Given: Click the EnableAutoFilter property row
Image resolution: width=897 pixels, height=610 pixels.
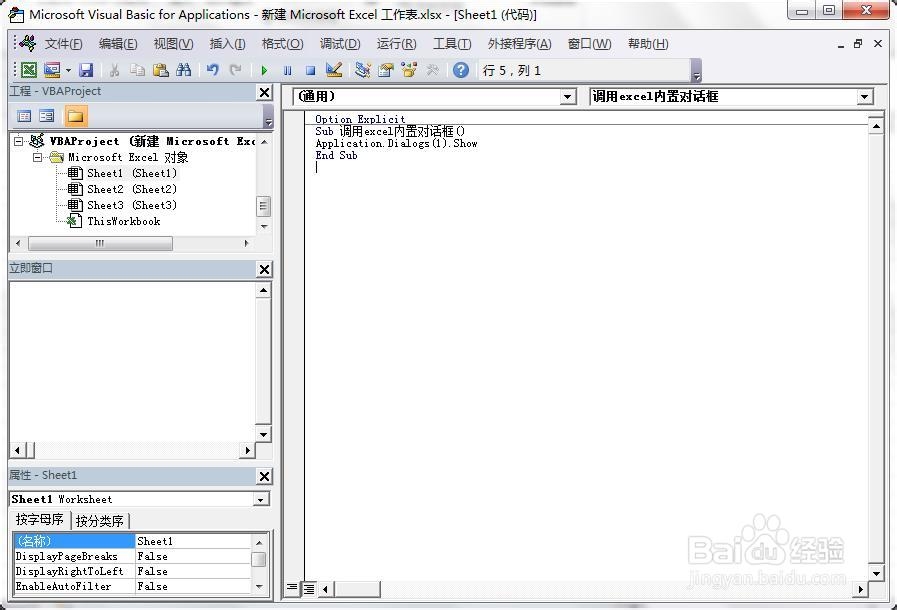Looking at the screenshot, I should [132, 586].
